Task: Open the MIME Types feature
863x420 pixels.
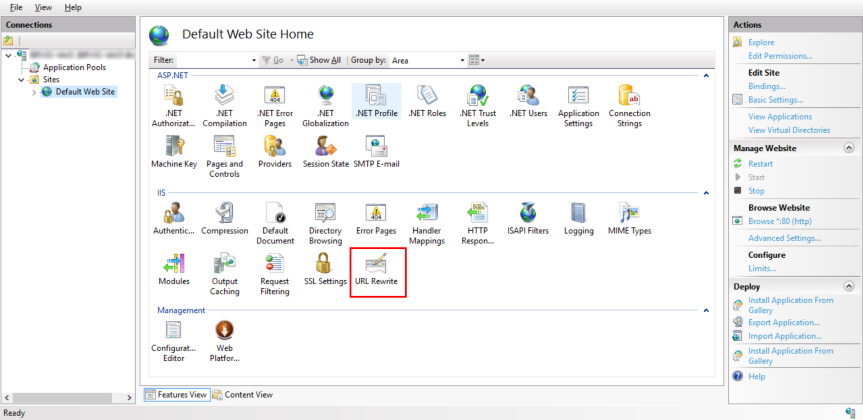Action: [629, 219]
